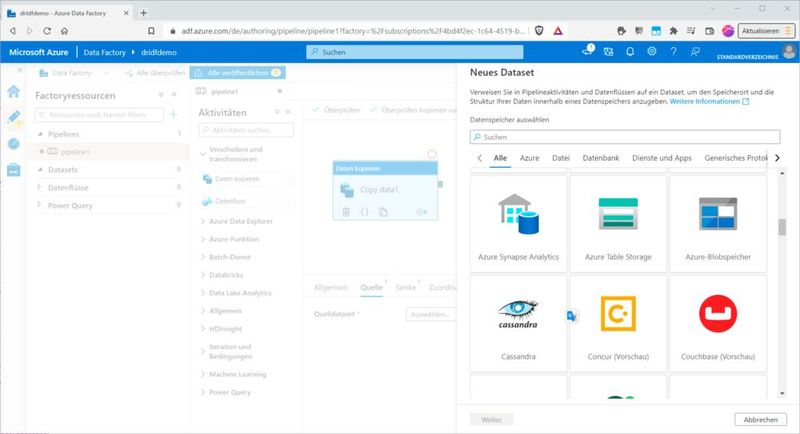
Task: Open the Weitere Informationen link
Action: pyautogui.click(x=709, y=102)
